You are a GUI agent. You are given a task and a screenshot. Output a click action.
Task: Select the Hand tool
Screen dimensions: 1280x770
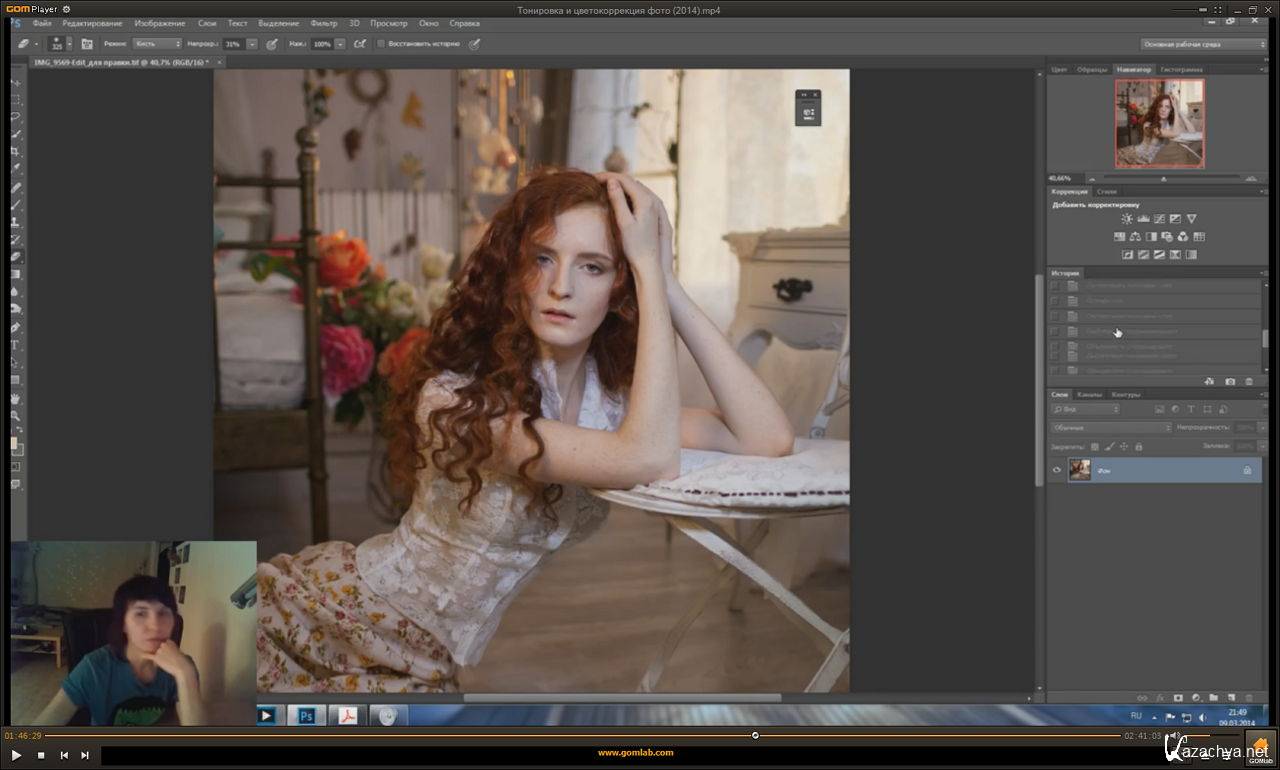pyautogui.click(x=16, y=398)
